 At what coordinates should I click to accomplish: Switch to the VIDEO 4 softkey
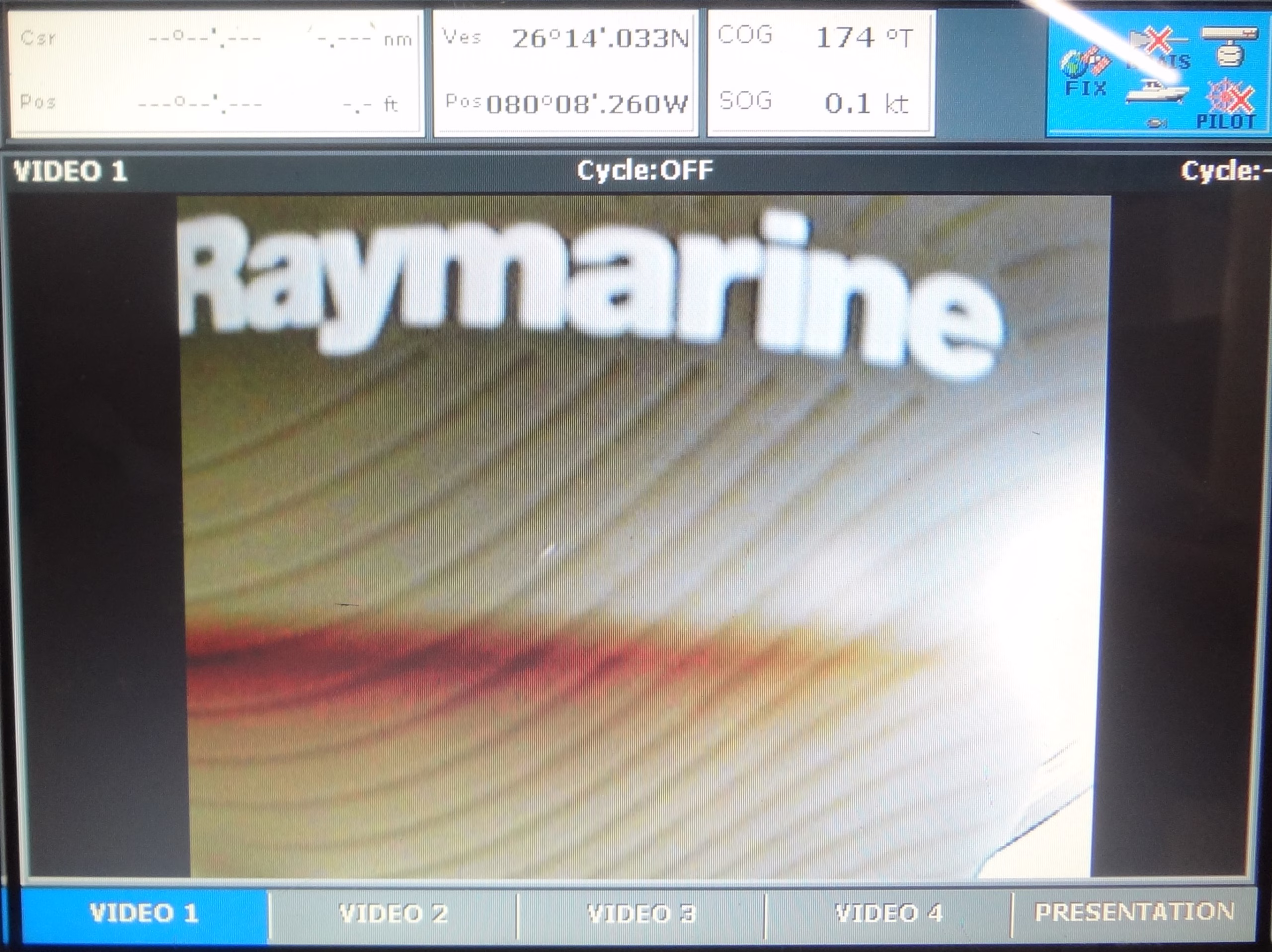pos(888,913)
